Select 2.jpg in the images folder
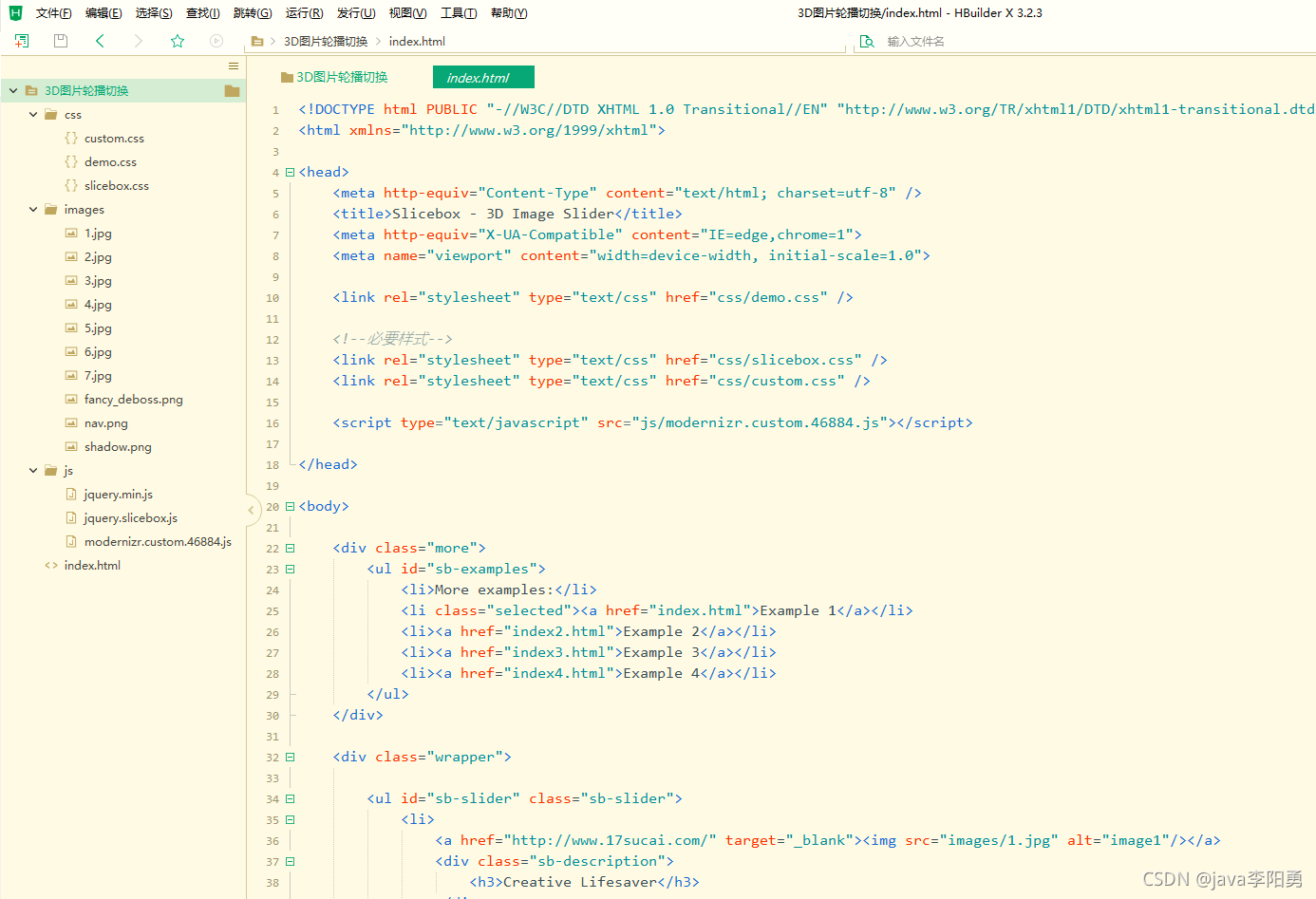Viewport: 1316px width, 899px height. [98, 256]
